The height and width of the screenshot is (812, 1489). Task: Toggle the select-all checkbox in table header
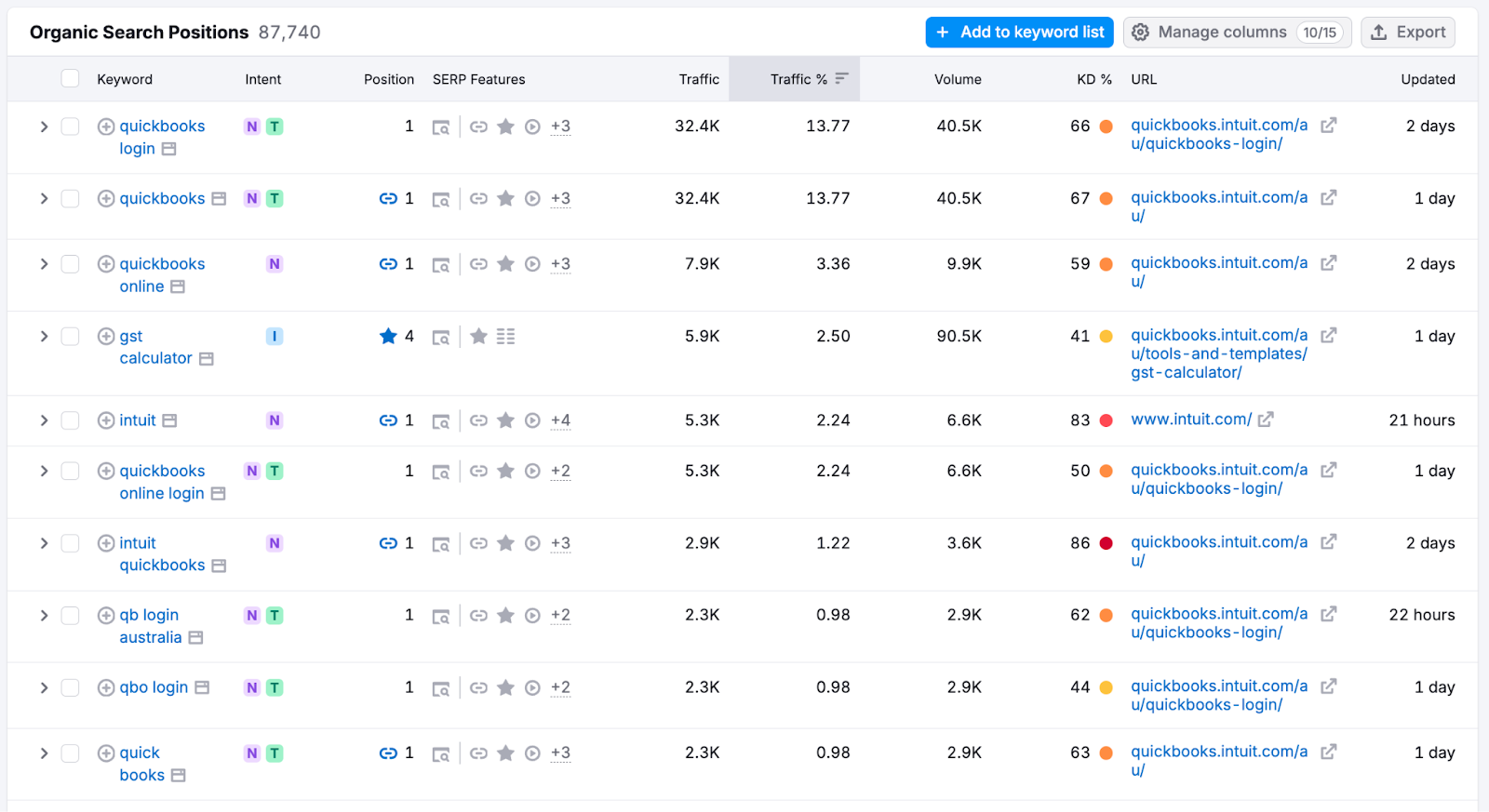click(x=70, y=78)
